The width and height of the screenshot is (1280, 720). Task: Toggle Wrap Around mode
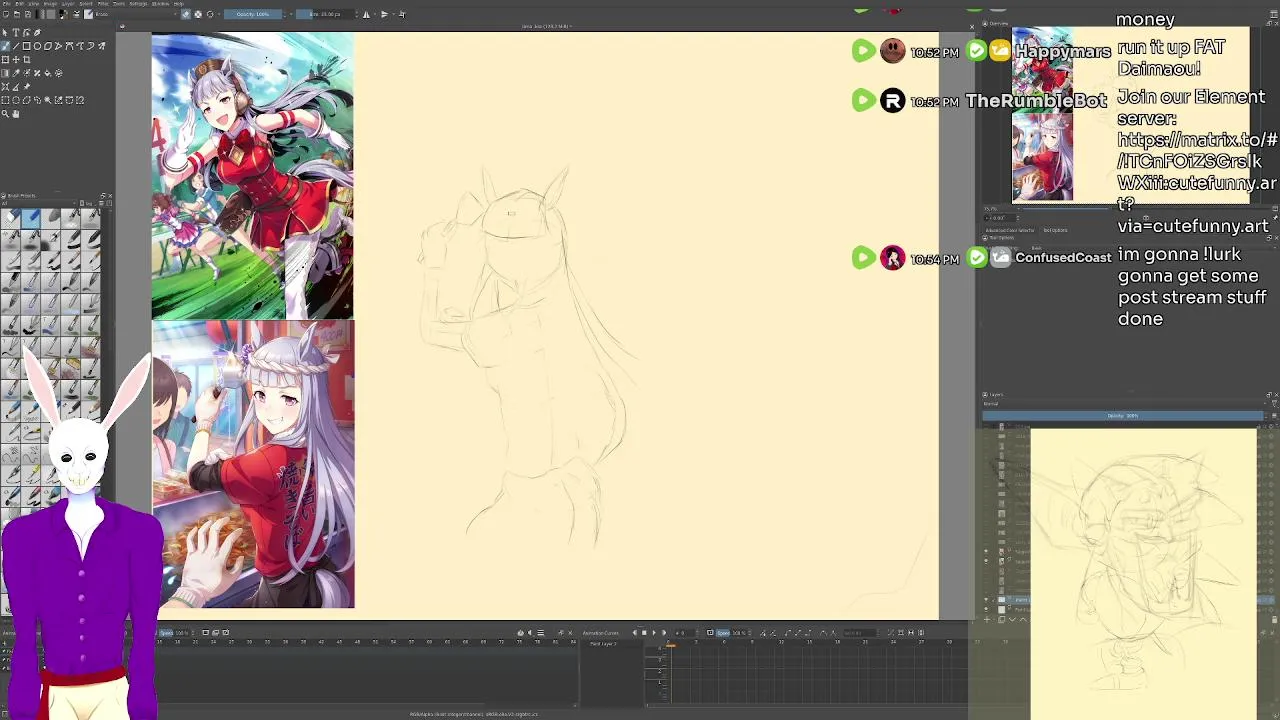(402, 14)
